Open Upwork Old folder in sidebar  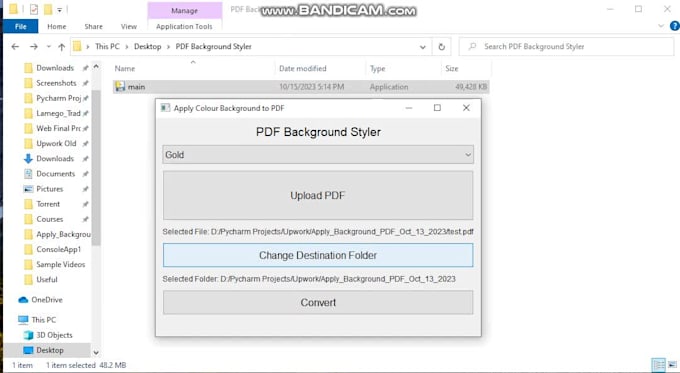pyautogui.click(x=56, y=144)
